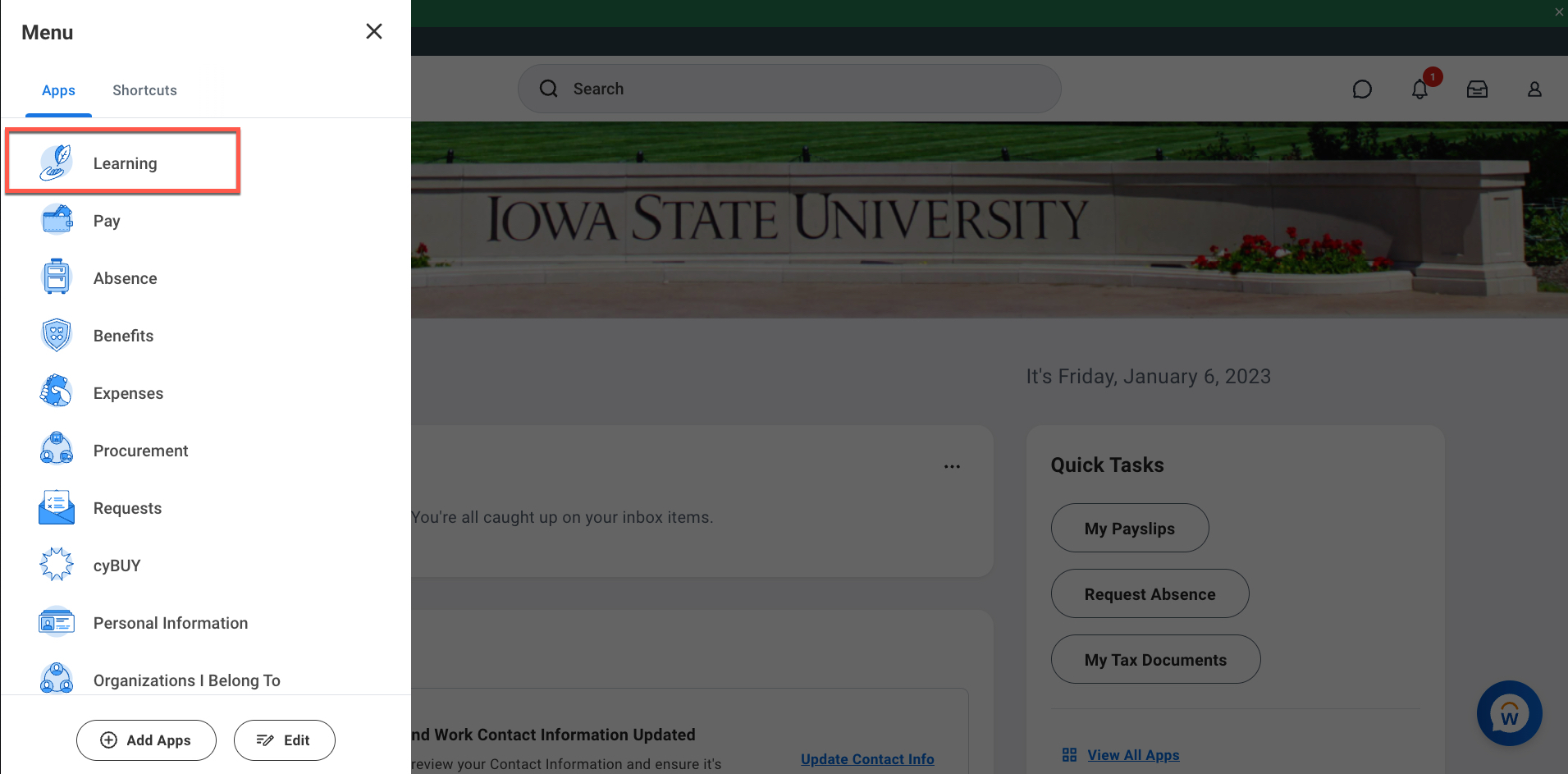Open the Pay wallet icon
The height and width of the screenshot is (774, 1568).
pyautogui.click(x=57, y=220)
